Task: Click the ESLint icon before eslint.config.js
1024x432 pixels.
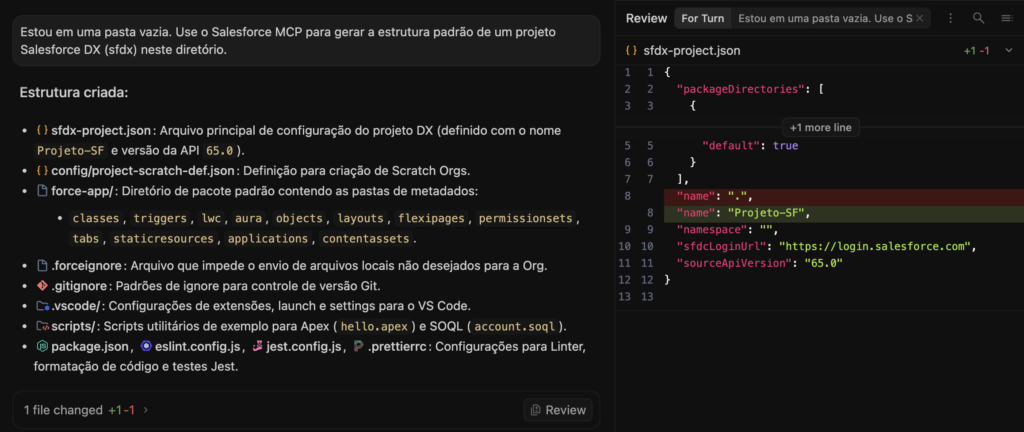Action: pyautogui.click(x=146, y=347)
